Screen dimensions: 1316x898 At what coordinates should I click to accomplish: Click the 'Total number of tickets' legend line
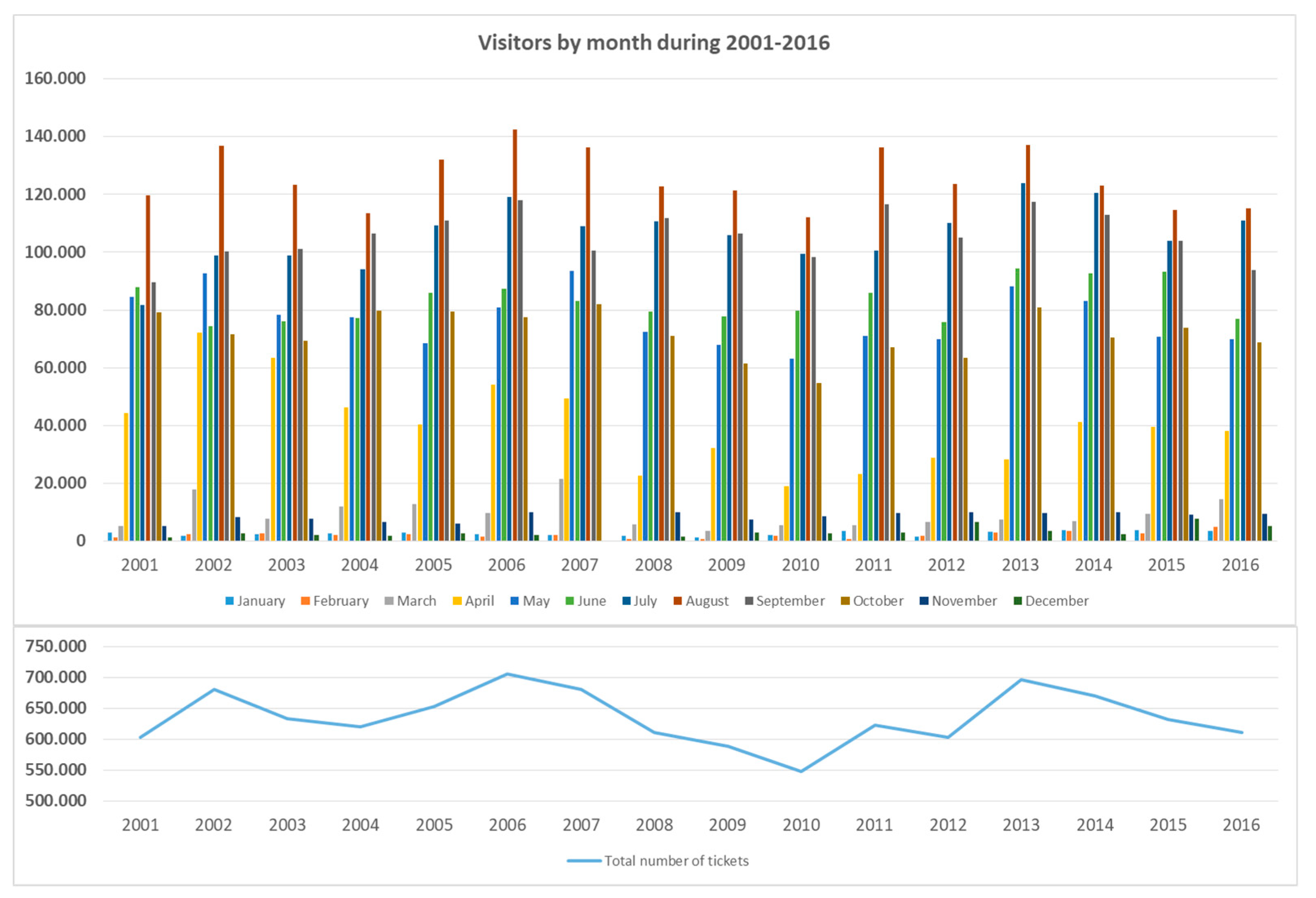[584, 861]
